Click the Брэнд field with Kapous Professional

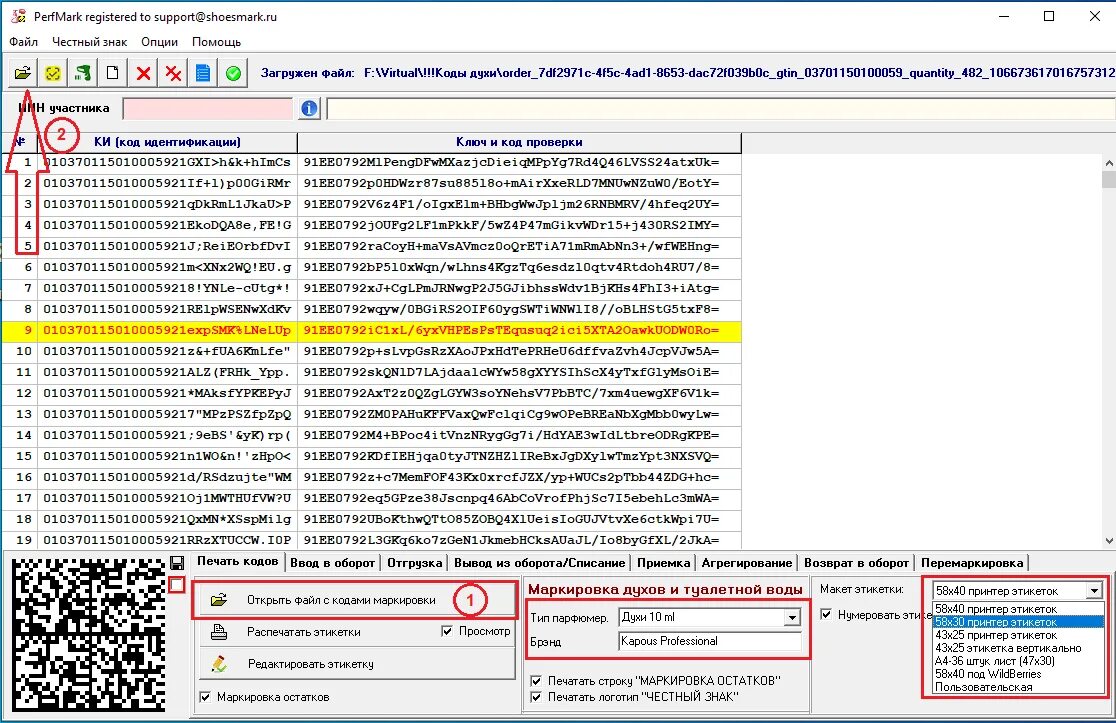710,641
